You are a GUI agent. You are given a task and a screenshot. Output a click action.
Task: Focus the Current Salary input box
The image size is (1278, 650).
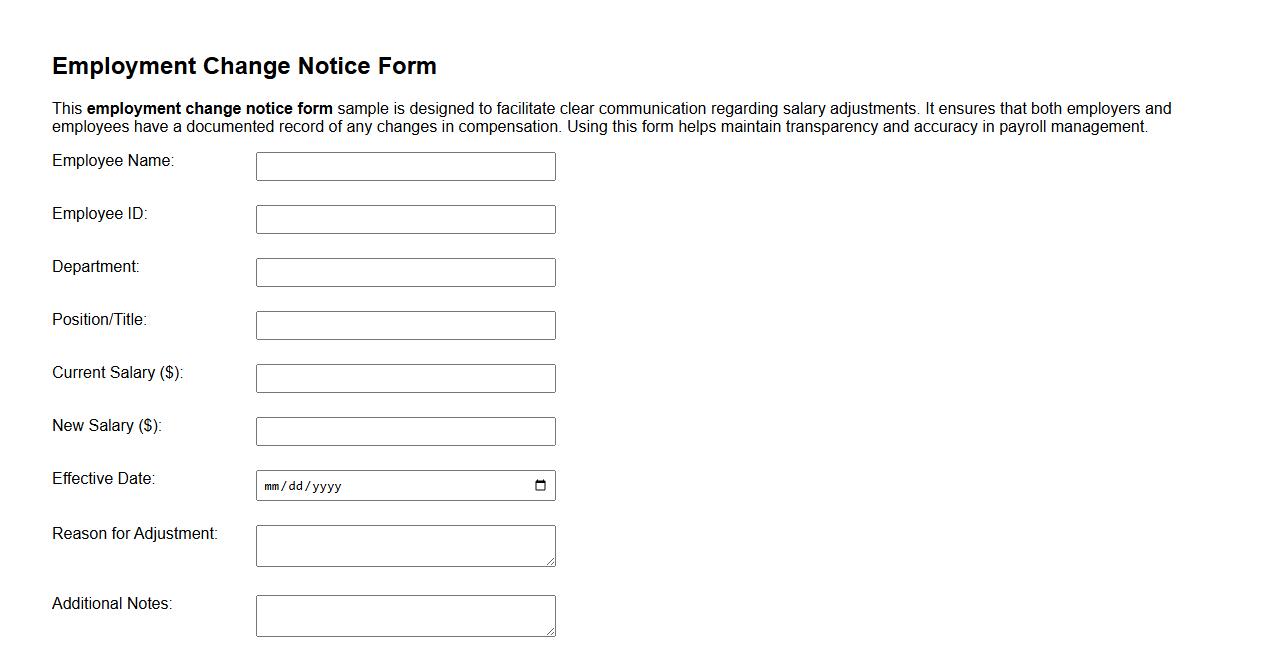pos(405,377)
